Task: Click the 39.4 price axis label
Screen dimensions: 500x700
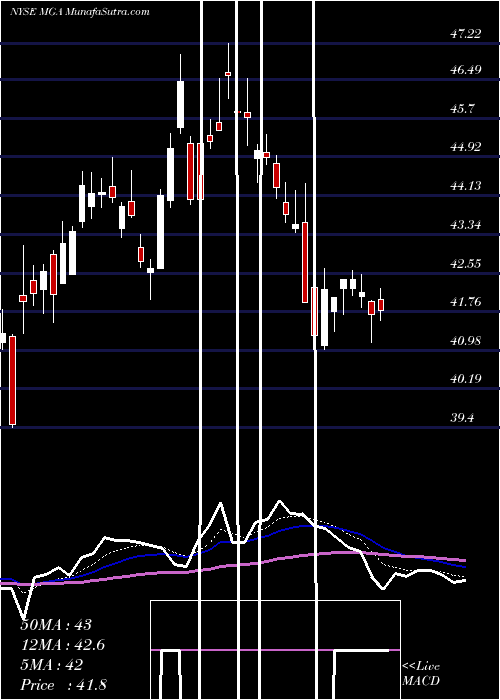Action: click(462, 418)
